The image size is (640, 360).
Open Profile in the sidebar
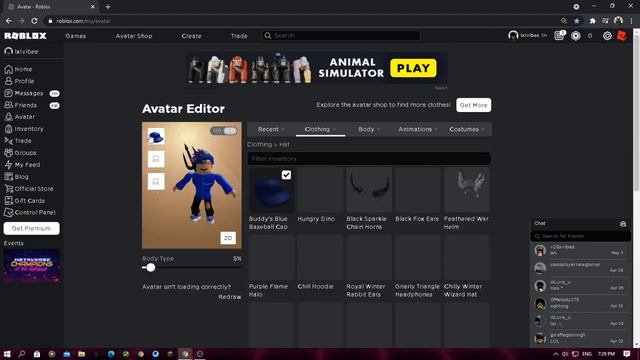19,81
